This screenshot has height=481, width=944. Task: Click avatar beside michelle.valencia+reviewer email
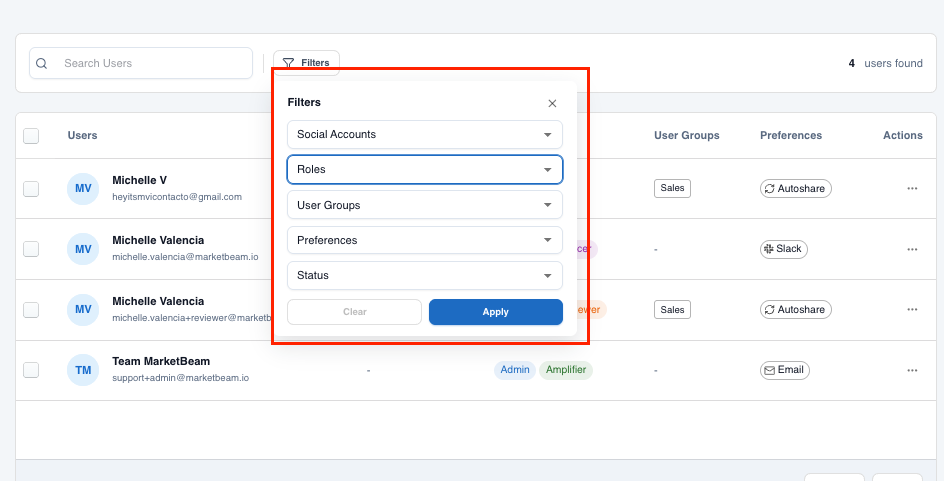(83, 309)
